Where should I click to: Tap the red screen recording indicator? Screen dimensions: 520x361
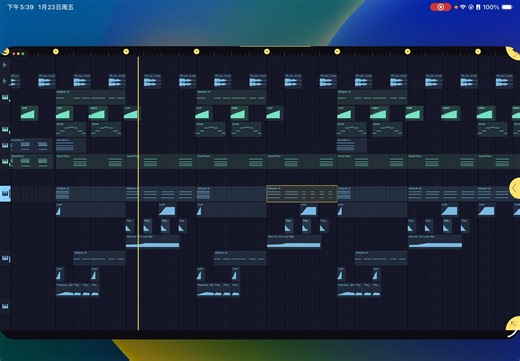click(440, 7)
